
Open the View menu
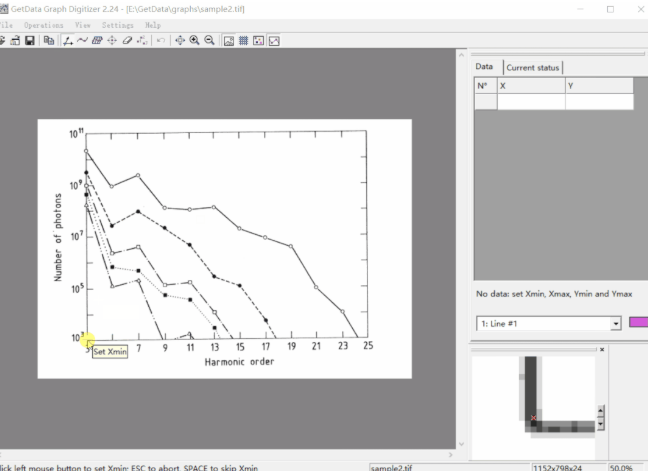click(x=82, y=24)
